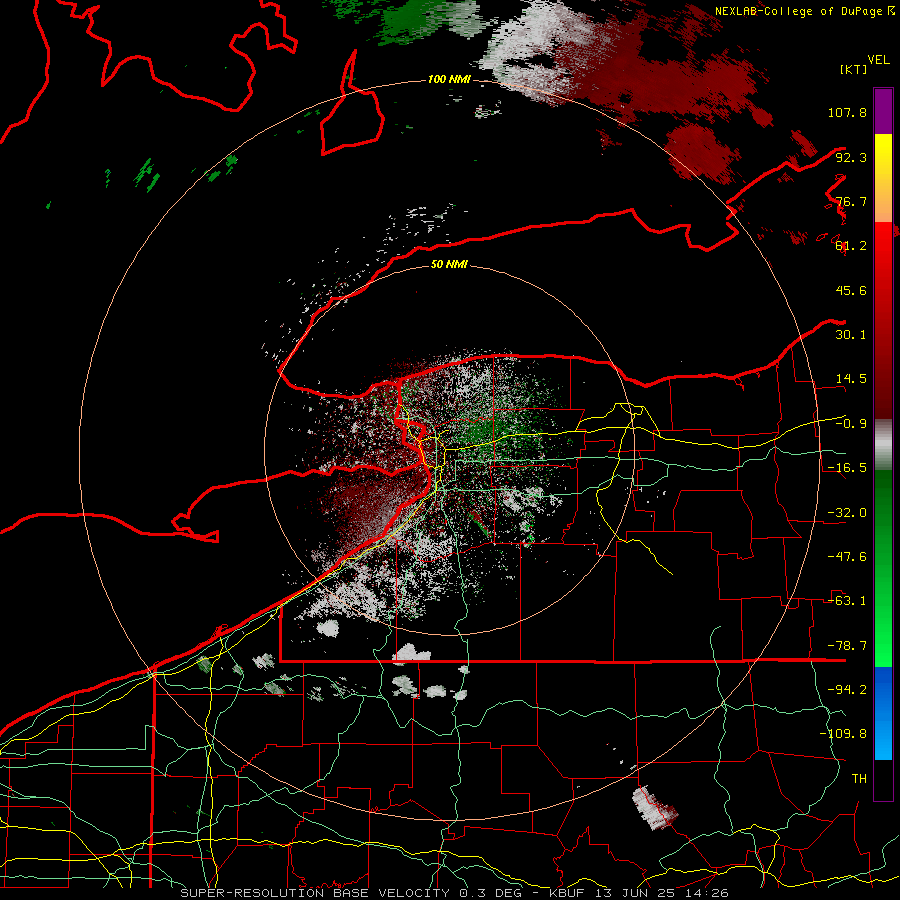This screenshot has height=900, width=900.
Task: Click the -109.8 velocity scale value
Action: coord(843,734)
